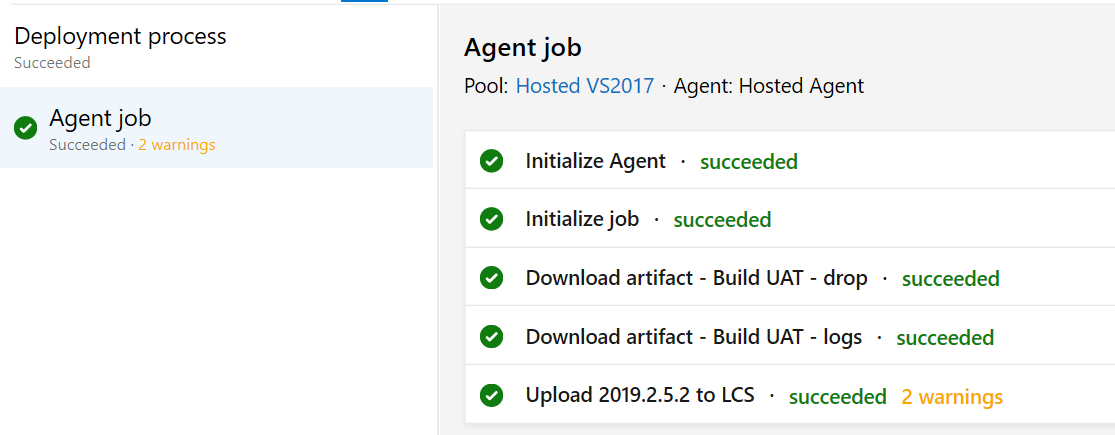1115x435 pixels.
Task: Click check icon for Upload 2019.2.5.2 to LCS
Action: pyautogui.click(x=491, y=394)
